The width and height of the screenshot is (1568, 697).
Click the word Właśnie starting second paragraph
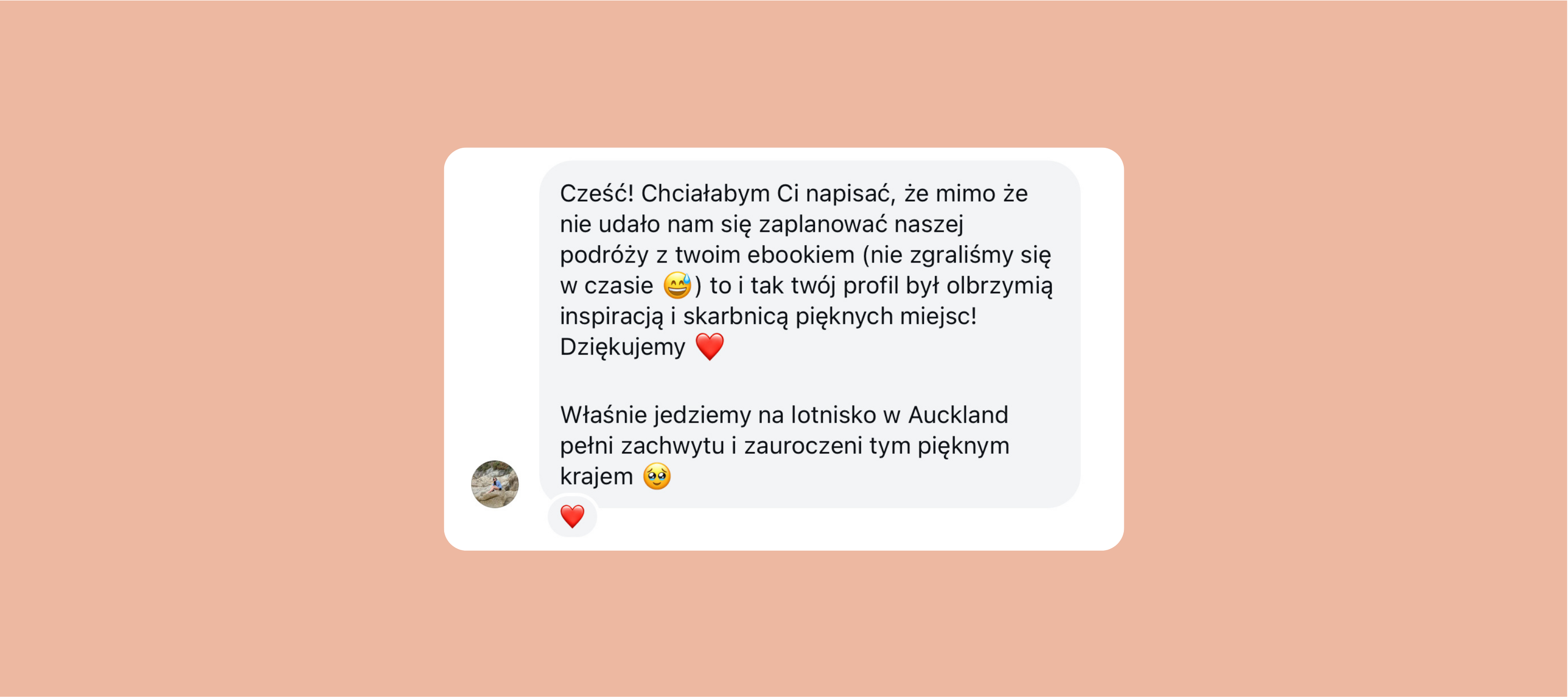(603, 415)
